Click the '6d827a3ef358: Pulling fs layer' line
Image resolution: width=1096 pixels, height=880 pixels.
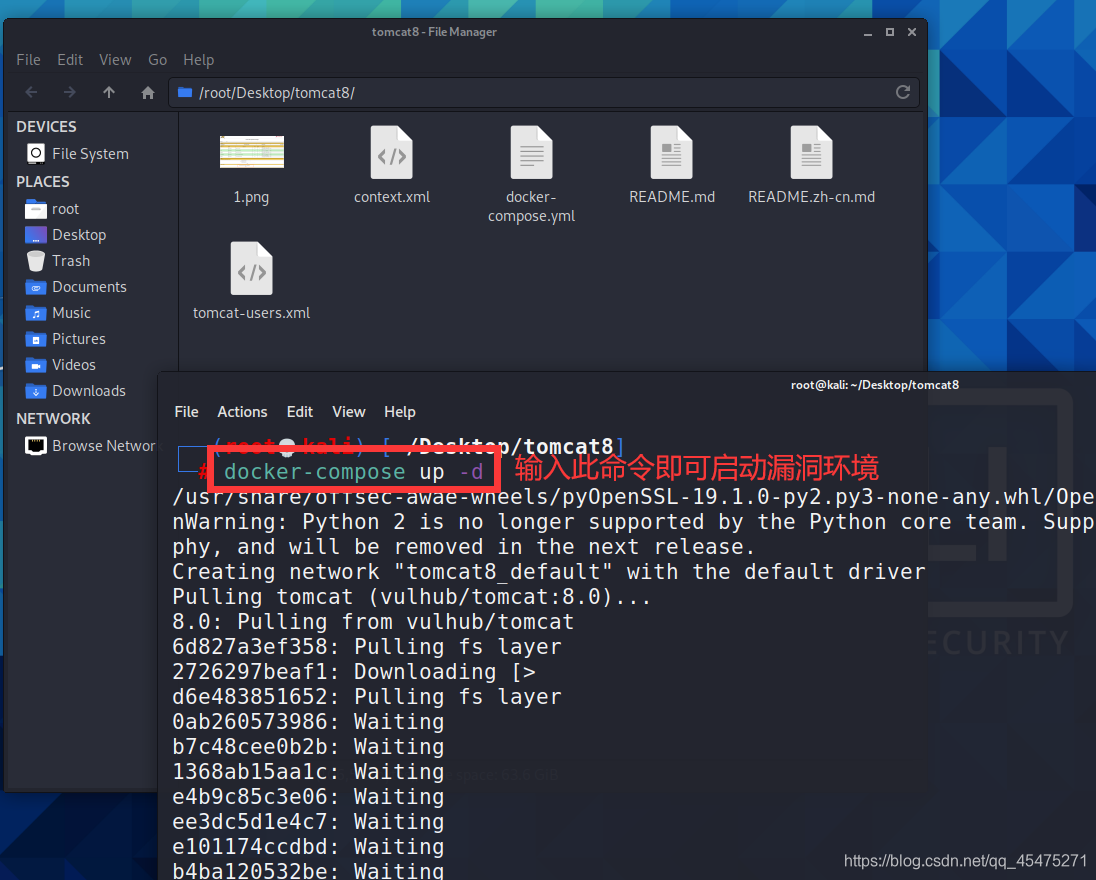(366, 646)
